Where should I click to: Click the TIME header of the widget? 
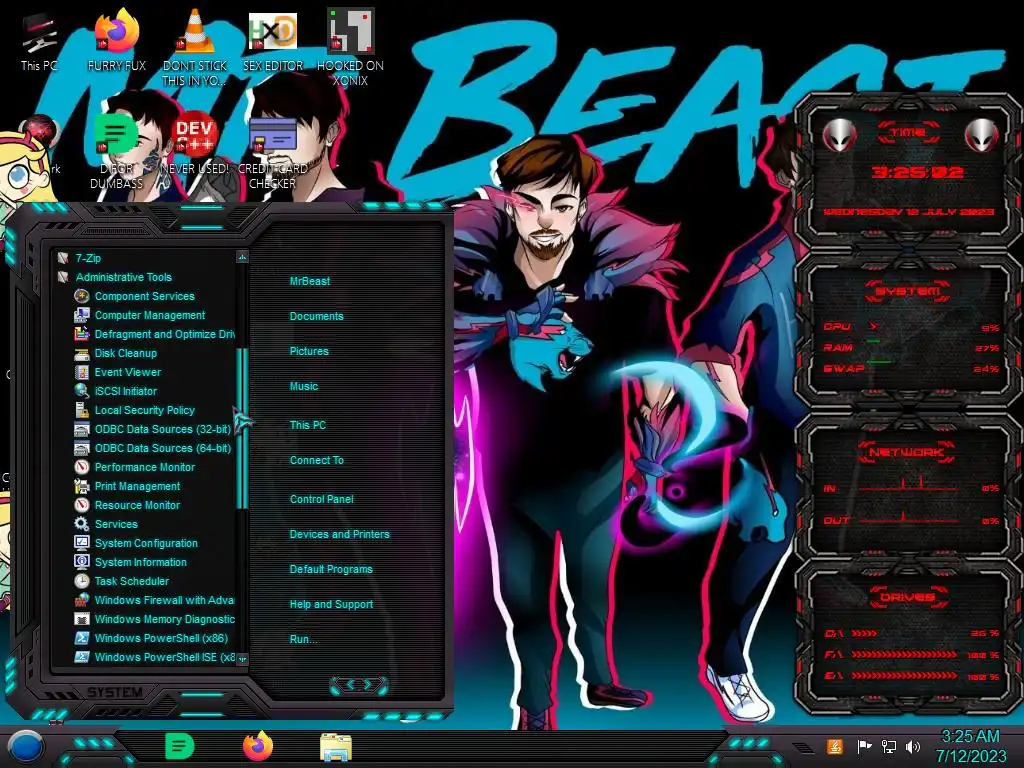pyautogui.click(x=908, y=132)
